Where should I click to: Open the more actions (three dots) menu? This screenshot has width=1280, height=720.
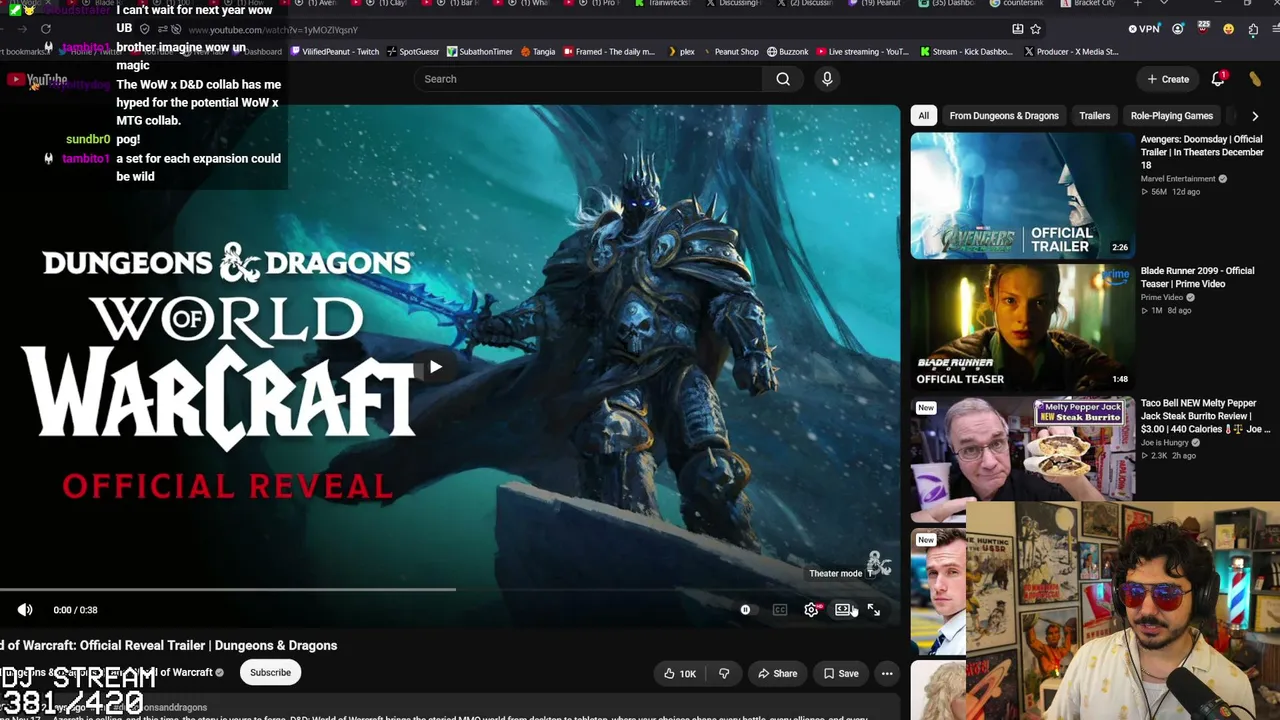point(887,673)
